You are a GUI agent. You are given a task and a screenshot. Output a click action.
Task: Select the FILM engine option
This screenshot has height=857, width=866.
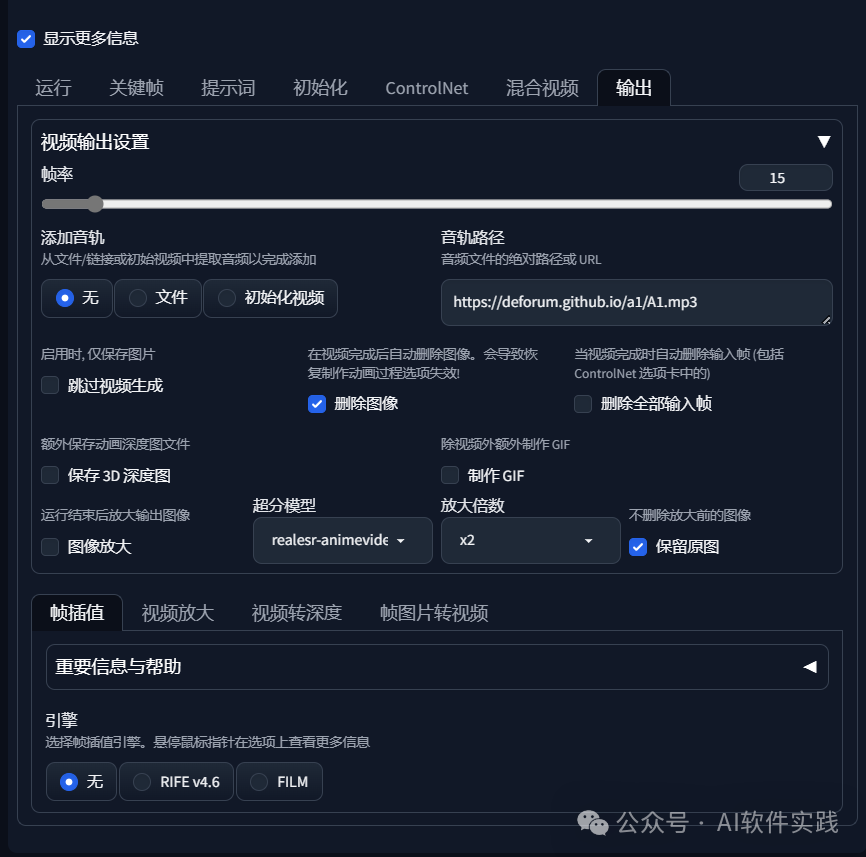point(279,781)
